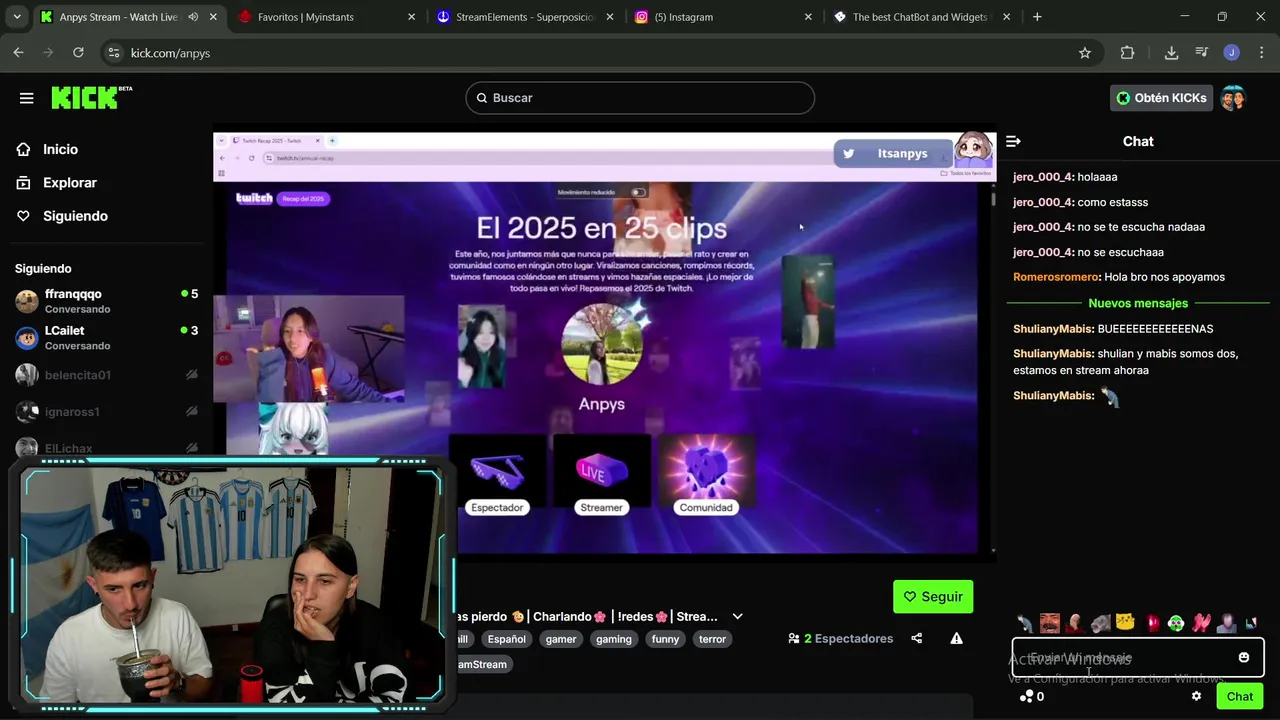The height and width of the screenshot is (720, 1280).
Task: Insert the pink clapping hands emote
Action: [1201, 623]
